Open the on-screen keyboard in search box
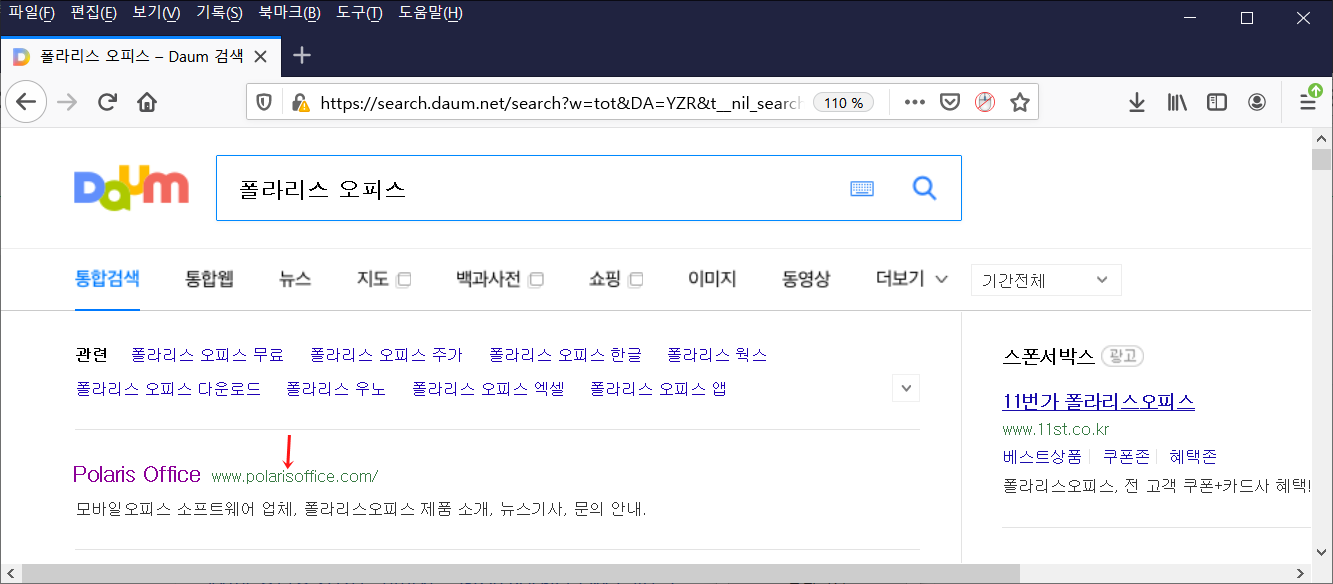This screenshot has width=1333, height=584. point(862,188)
